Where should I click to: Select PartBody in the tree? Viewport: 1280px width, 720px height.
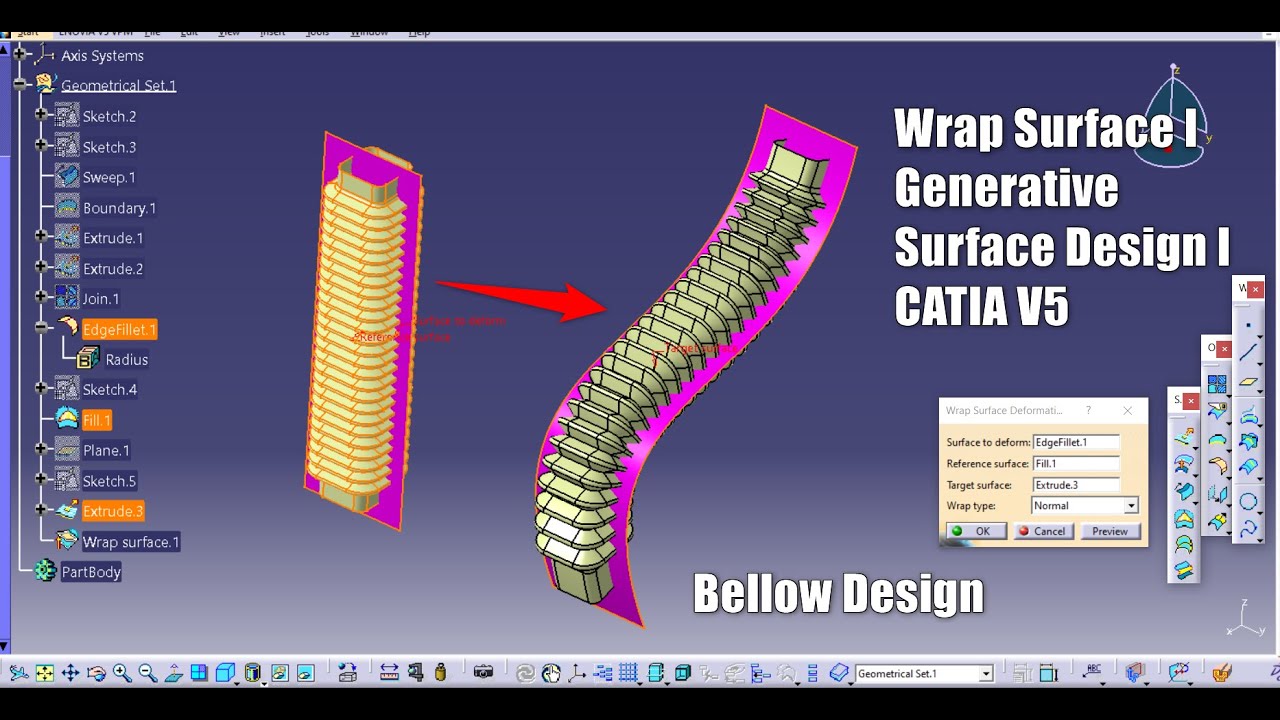[x=91, y=572]
